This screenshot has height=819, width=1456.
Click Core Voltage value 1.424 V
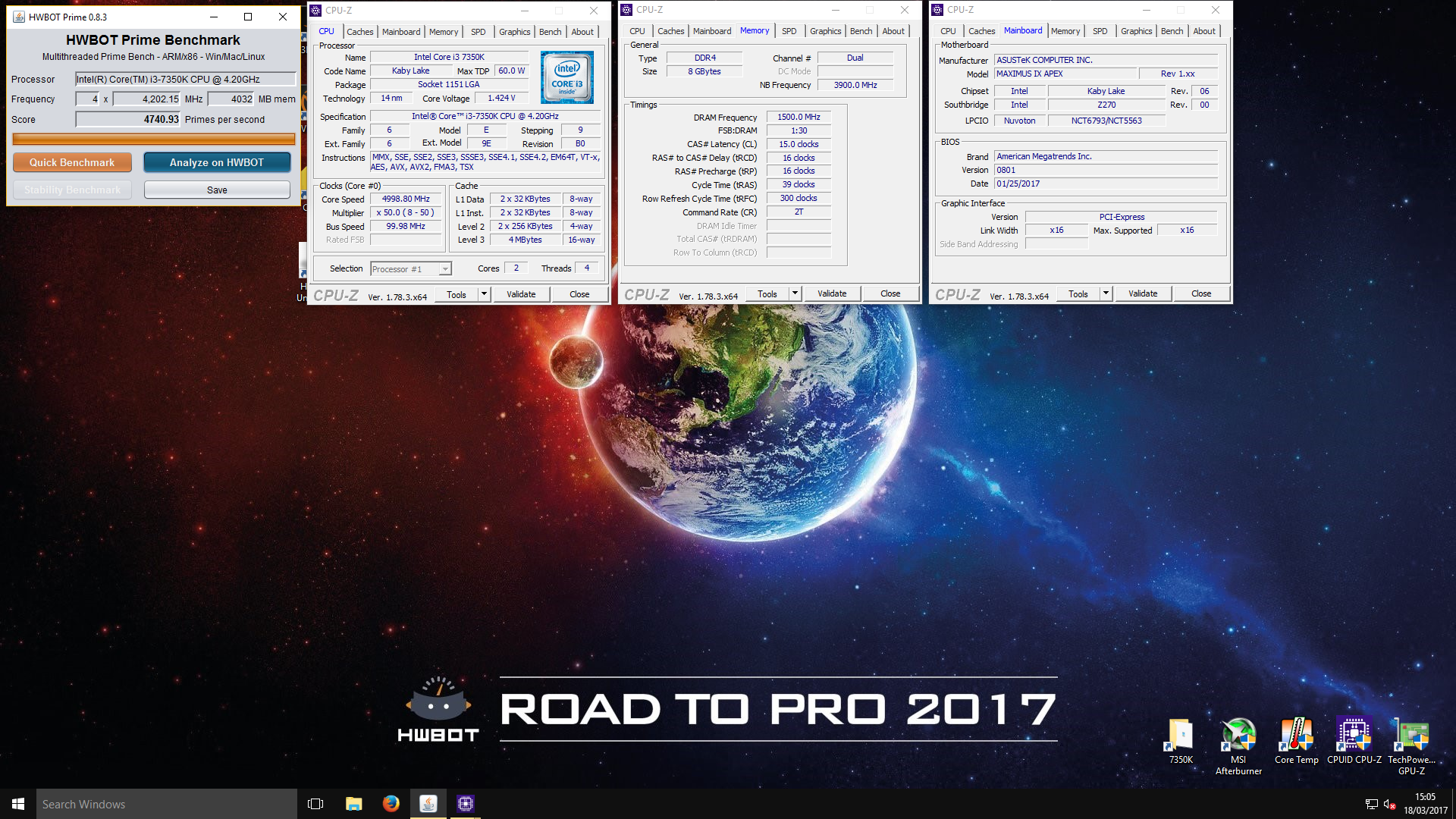pos(501,98)
